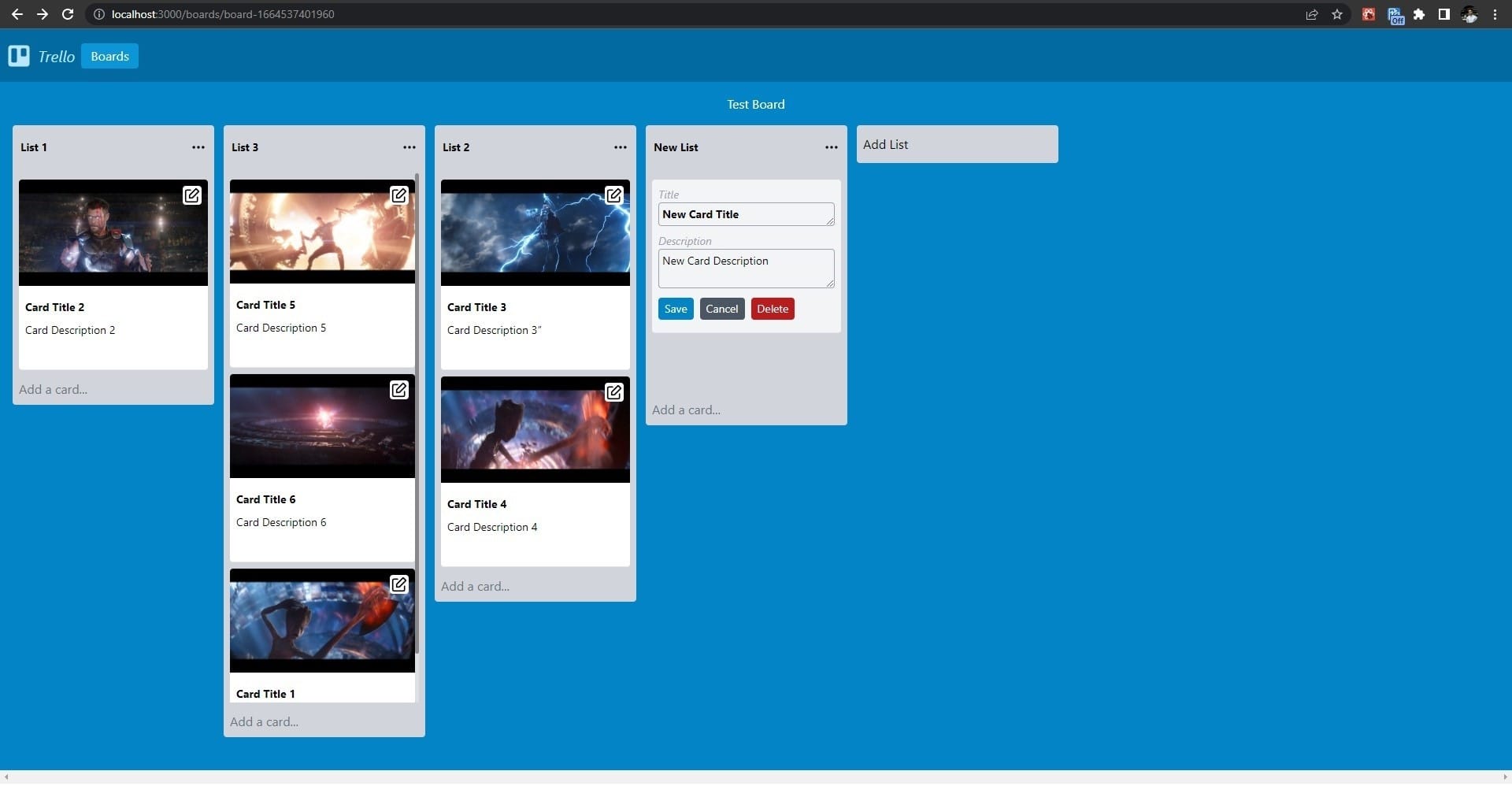Click the Trello logo icon
The height and width of the screenshot is (786, 1512).
[19, 56]
